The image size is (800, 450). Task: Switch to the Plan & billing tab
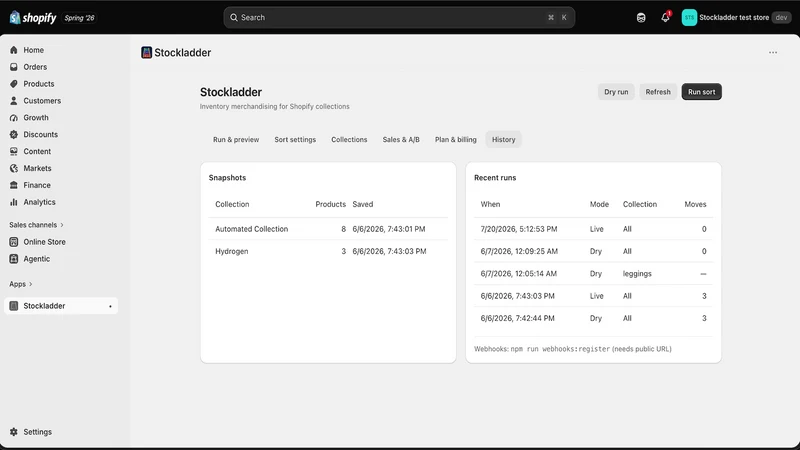click(x=456, y=139)
